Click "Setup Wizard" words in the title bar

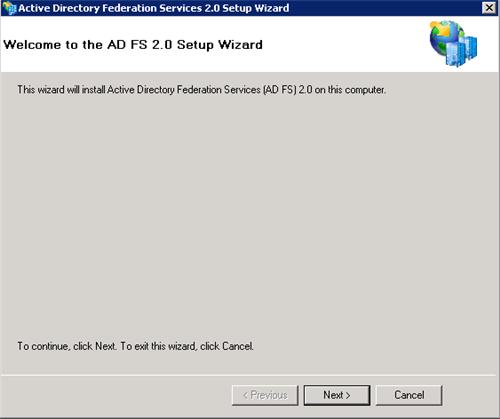pyautogui.click(x=256, y=8)
